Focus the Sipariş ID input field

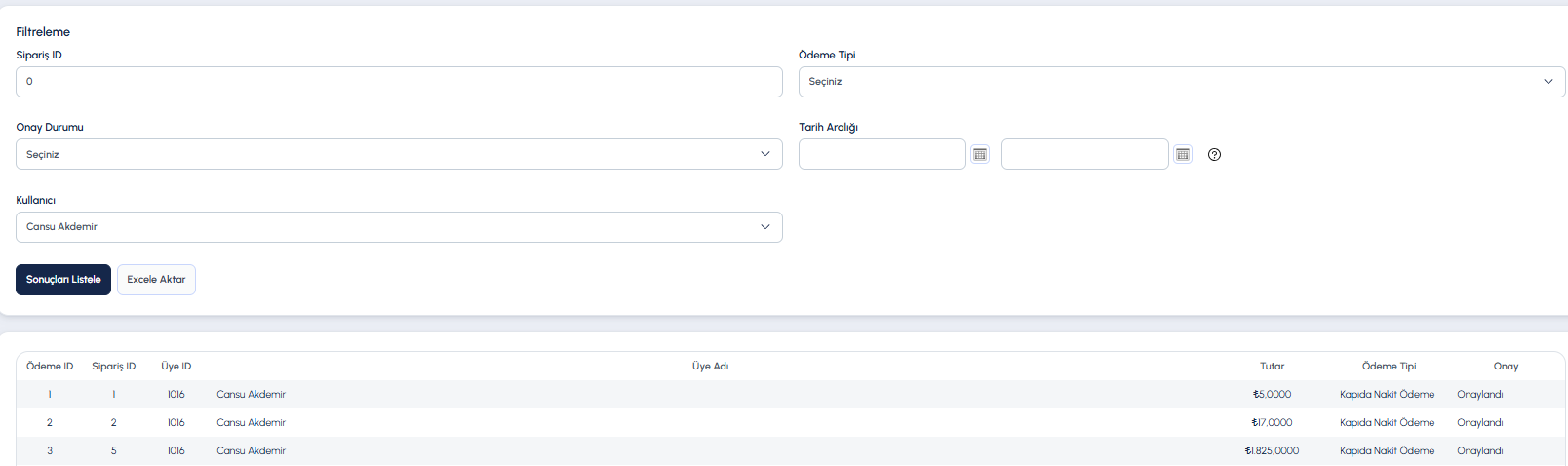(x=399, y=82)
